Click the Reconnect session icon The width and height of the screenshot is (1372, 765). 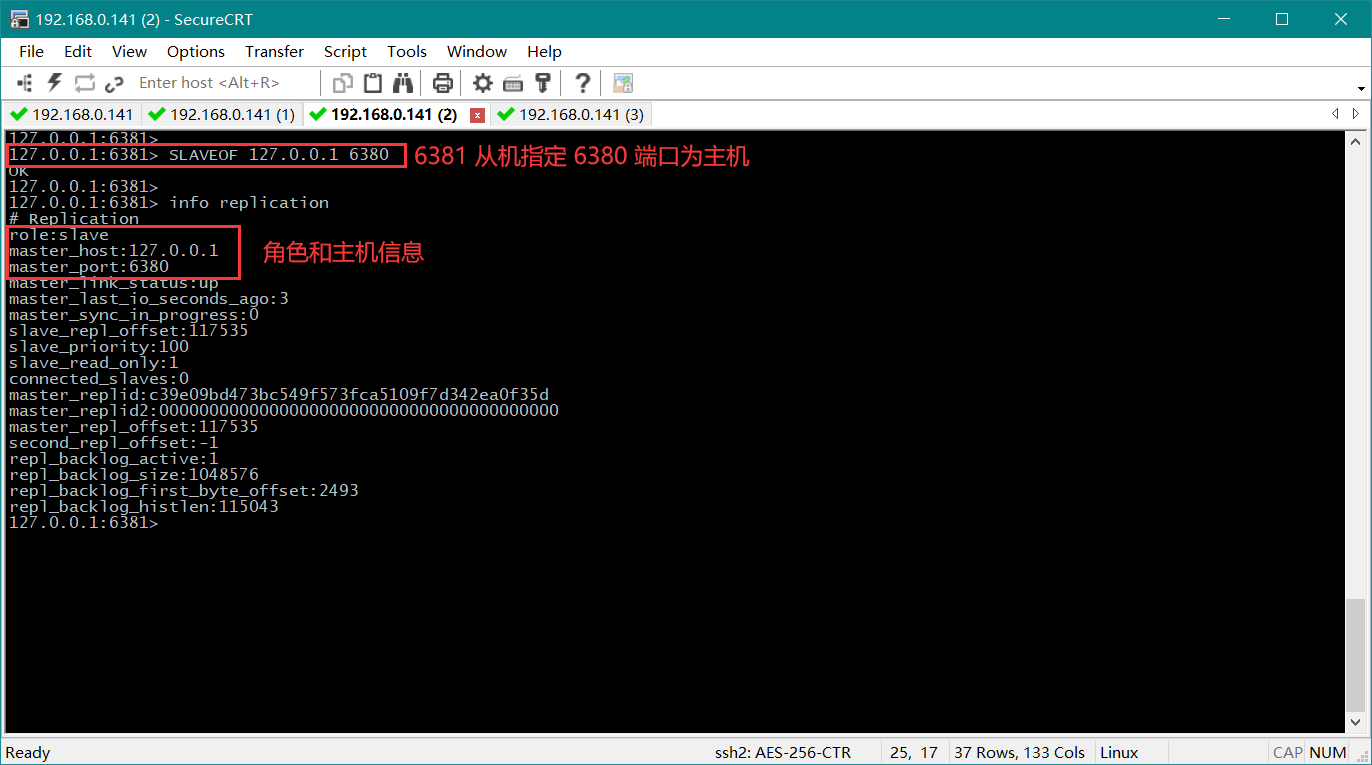pyautogui.click(x=84, y=83)
